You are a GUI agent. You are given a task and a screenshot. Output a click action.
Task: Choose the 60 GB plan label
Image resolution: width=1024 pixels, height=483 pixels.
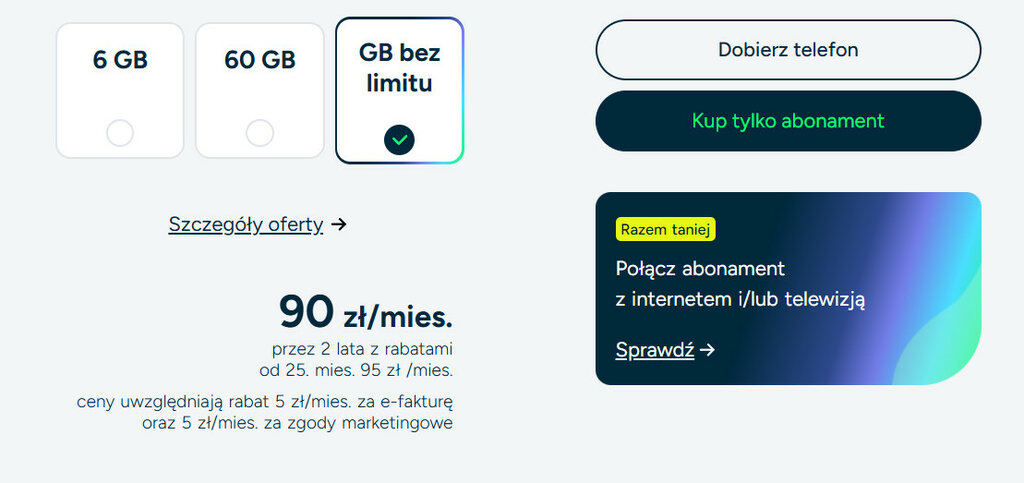260,60
